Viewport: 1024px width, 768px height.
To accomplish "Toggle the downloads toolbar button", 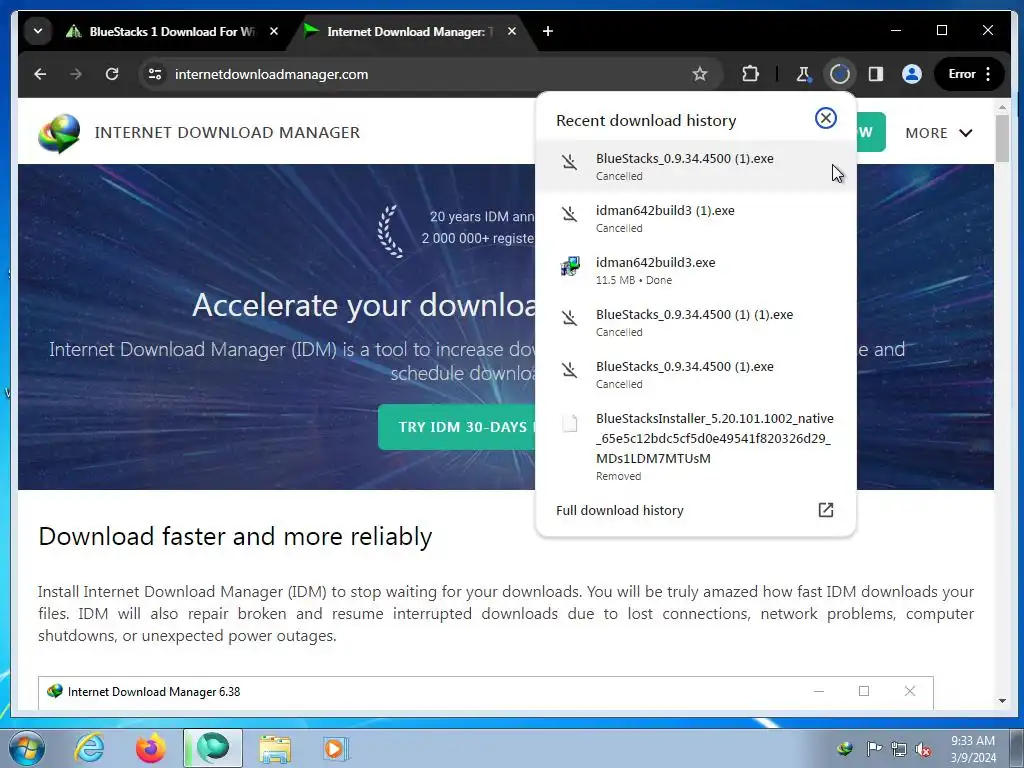I will pyautogui.click(x=840, y=74).
